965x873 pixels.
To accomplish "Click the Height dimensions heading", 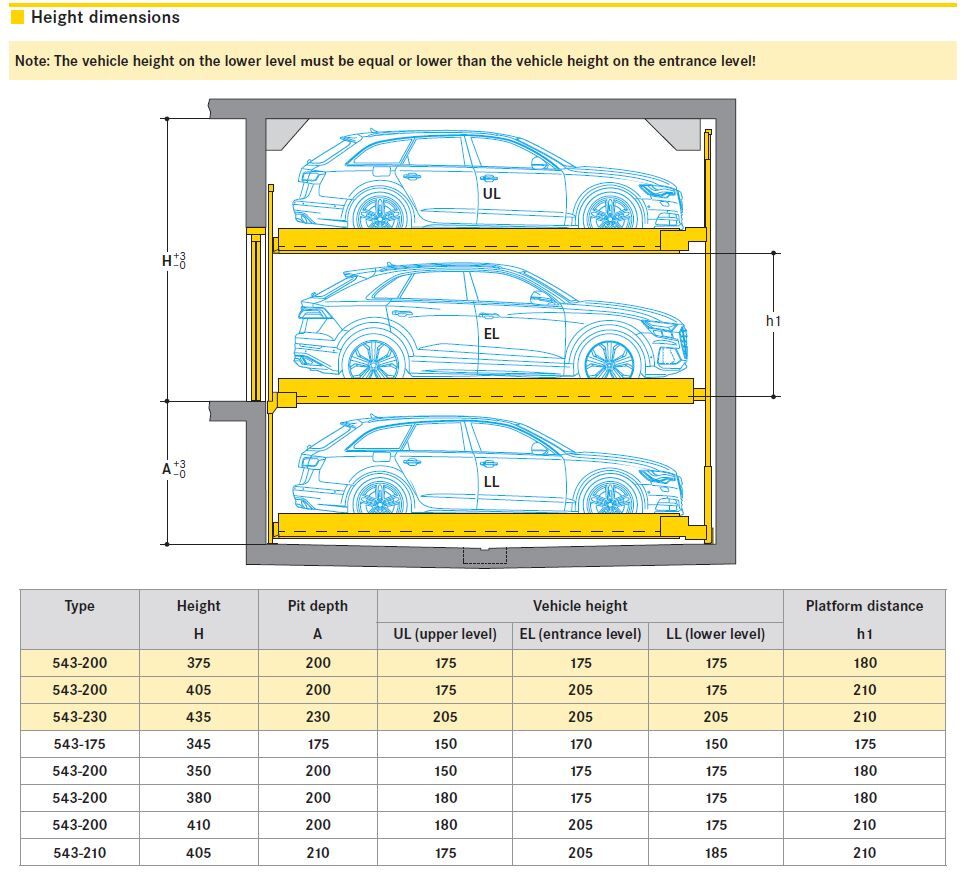I will [x=105, y=17].
